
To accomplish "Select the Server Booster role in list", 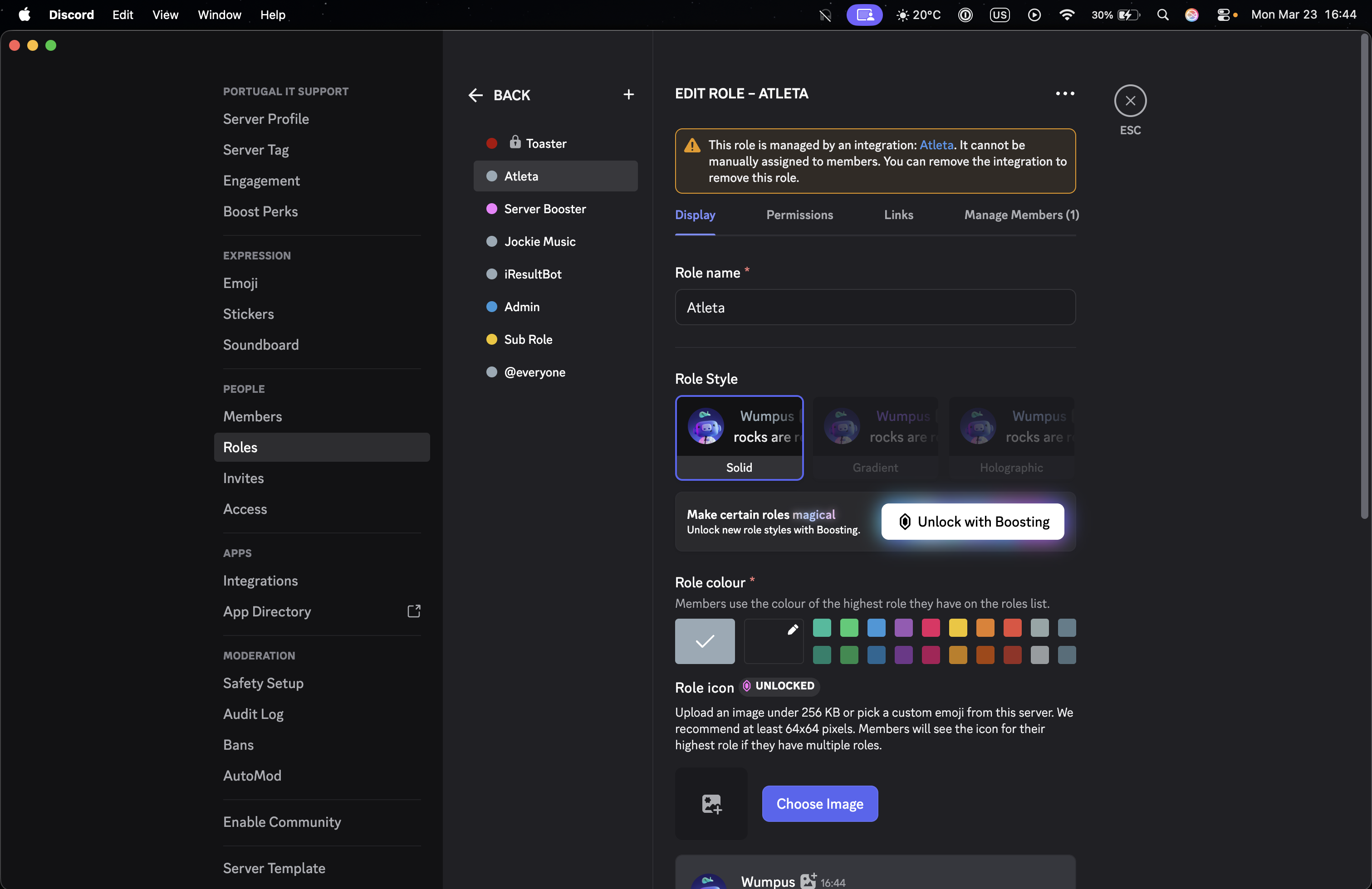I will coord(544,209).
